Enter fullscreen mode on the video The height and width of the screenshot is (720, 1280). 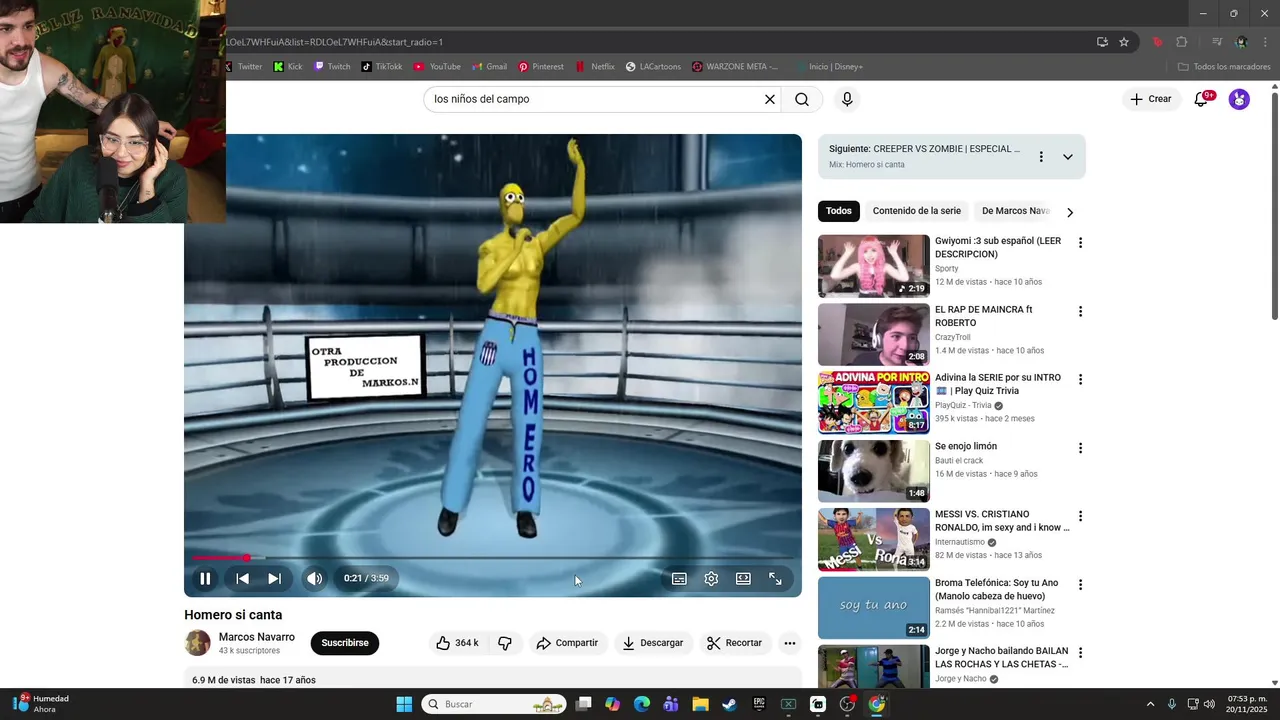[775, 578]
